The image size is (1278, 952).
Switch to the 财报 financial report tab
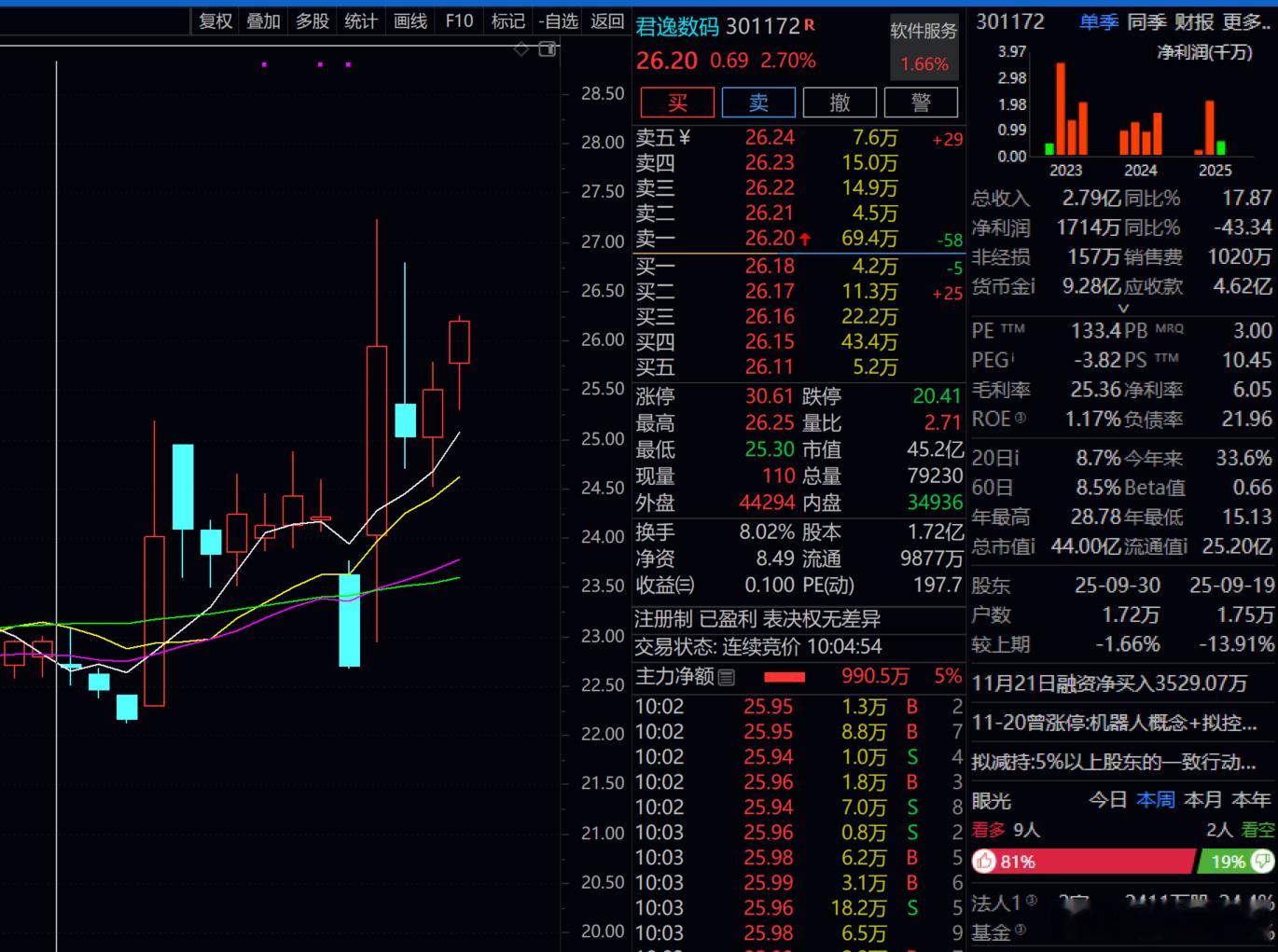pos(1194,21)
